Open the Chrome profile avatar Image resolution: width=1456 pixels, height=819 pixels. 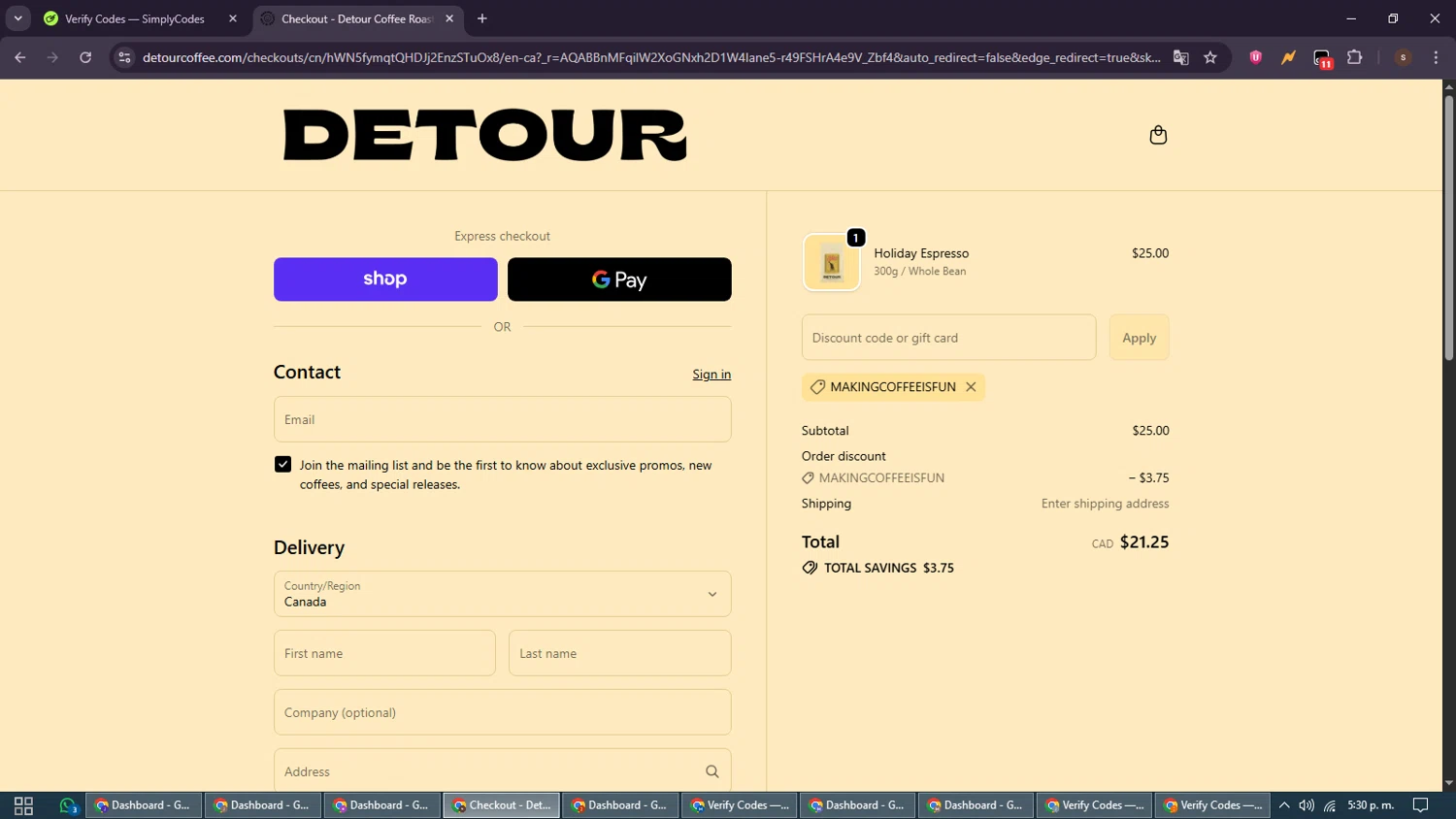coord(1403,57)
